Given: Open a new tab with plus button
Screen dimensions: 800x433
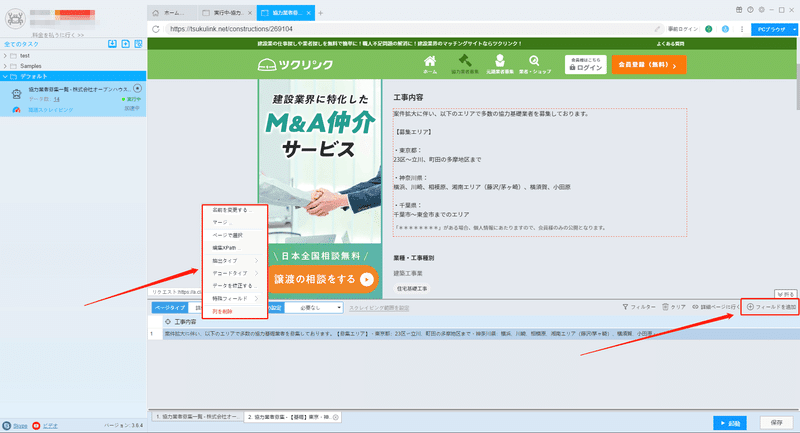Looking at the screenshot, I should (320, 13).
